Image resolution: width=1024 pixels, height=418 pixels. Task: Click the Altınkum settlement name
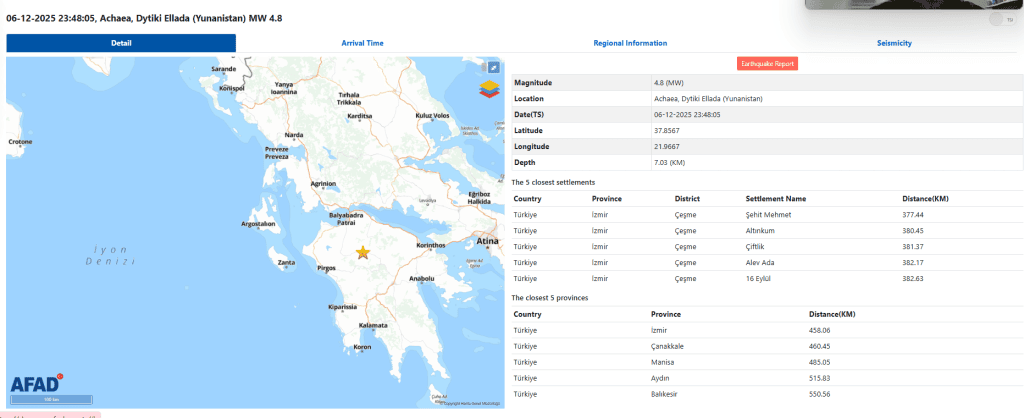click(x=760, y=231)
